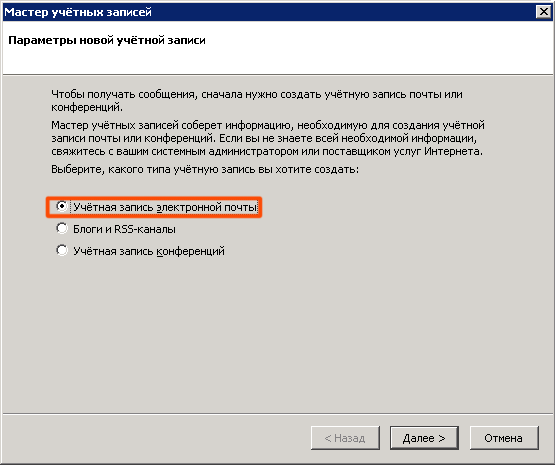Screen dimensions: 555x465
Task: Pick the Учётная запись конференций radio circle
Action: pos(62,250)
